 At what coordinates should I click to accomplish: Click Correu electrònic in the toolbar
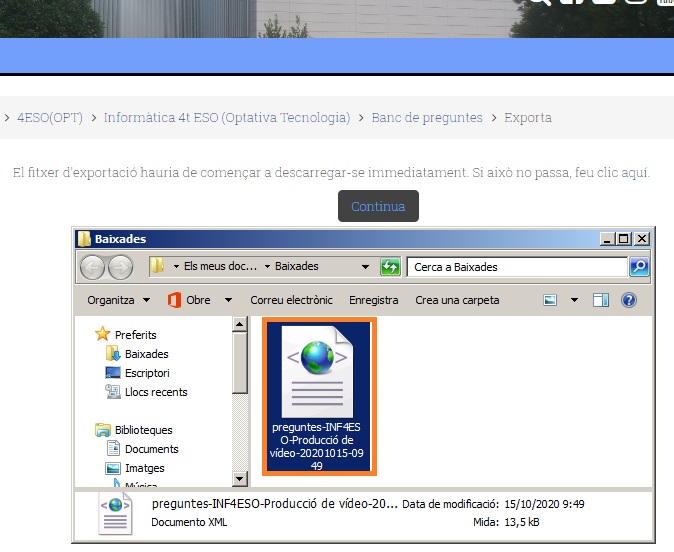click(291, 300)
